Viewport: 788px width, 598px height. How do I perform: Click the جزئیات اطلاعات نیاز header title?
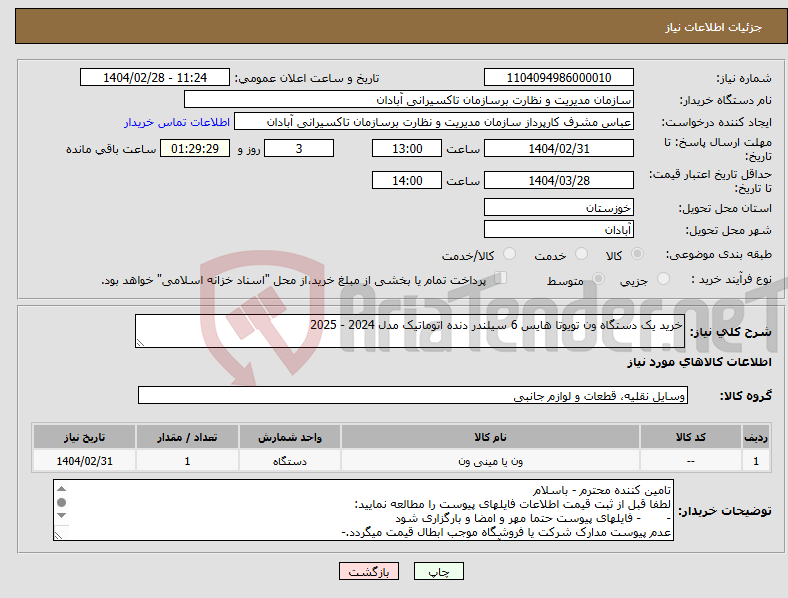tap(714, 27)
